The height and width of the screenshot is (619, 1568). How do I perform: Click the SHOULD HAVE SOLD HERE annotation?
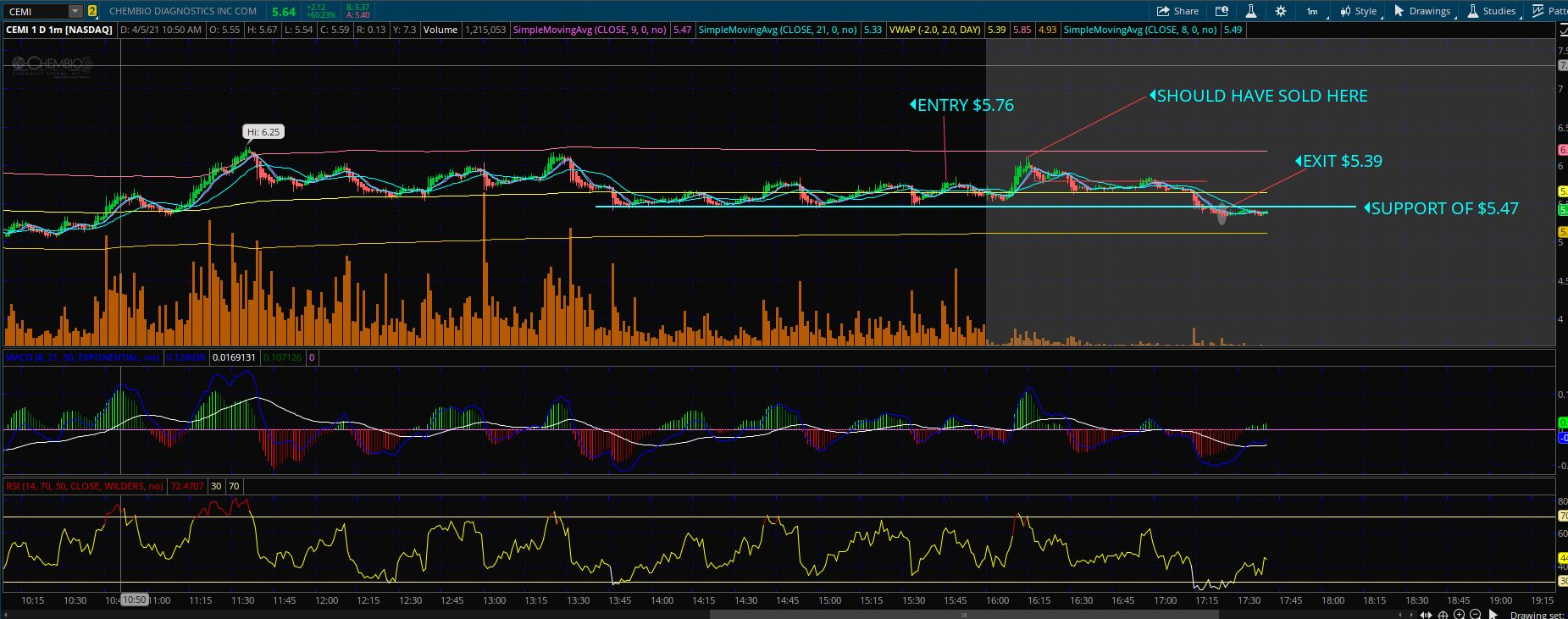[x=1261, y=96]
